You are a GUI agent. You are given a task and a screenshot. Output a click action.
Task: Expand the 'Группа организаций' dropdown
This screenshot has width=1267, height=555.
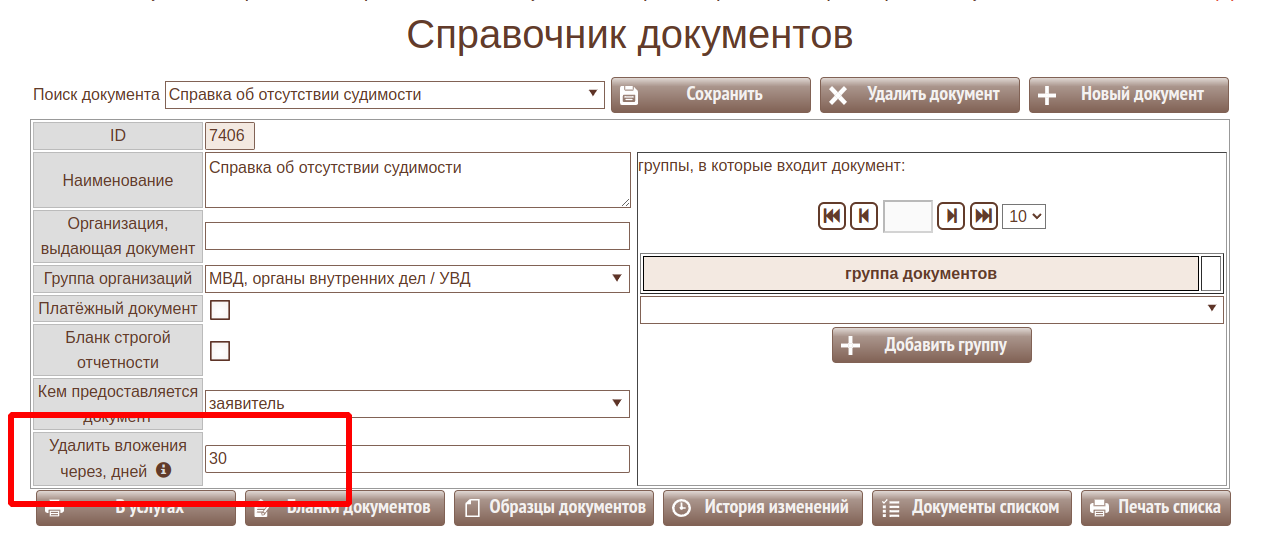(417, 279)
